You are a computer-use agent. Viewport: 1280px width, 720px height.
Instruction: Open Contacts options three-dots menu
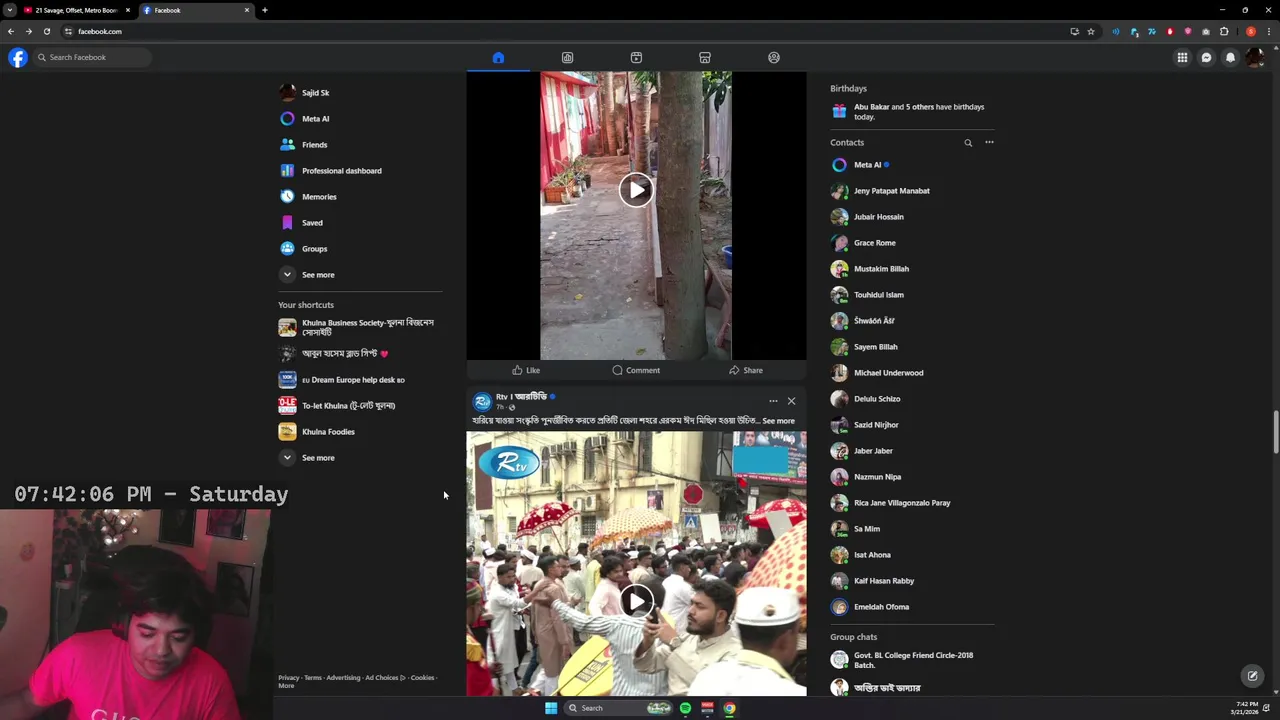(989, 142)
